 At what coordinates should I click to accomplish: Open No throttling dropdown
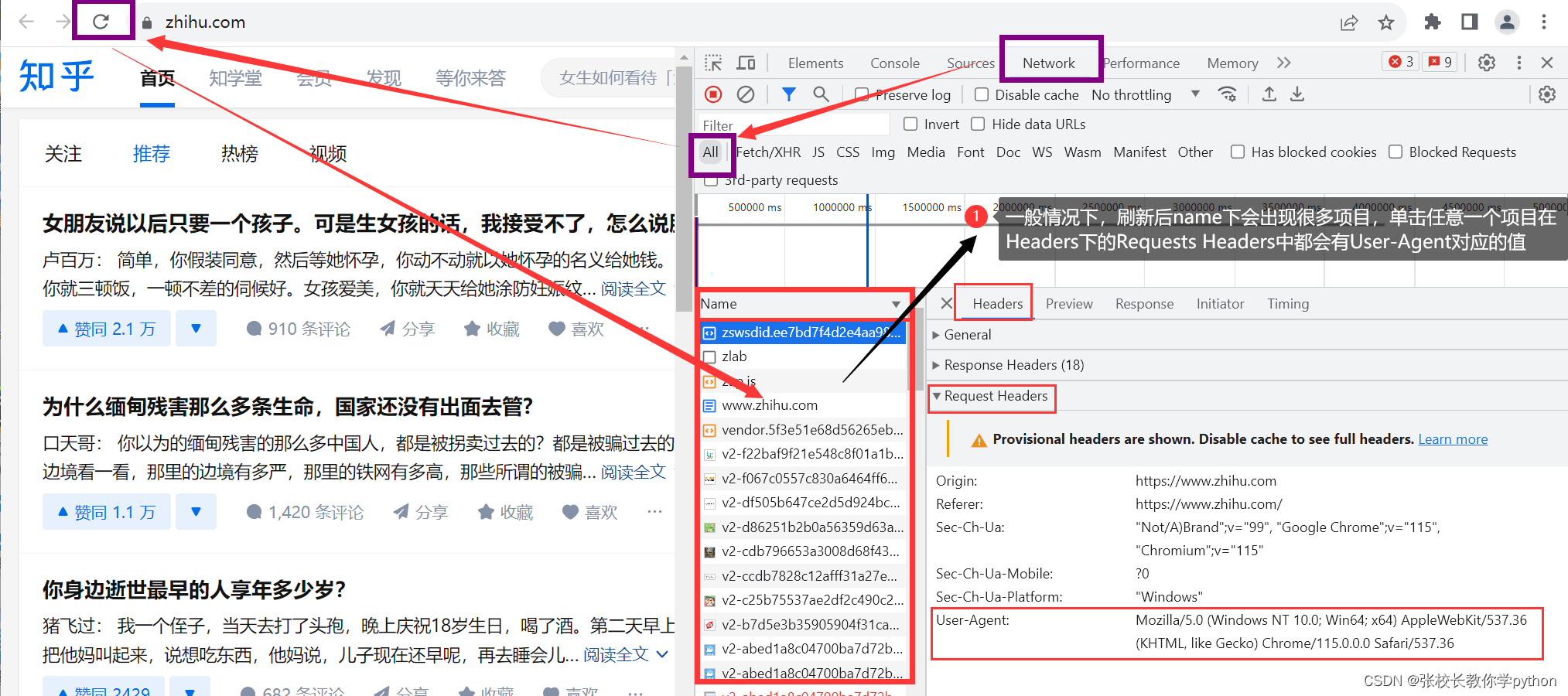[1146, 94]
